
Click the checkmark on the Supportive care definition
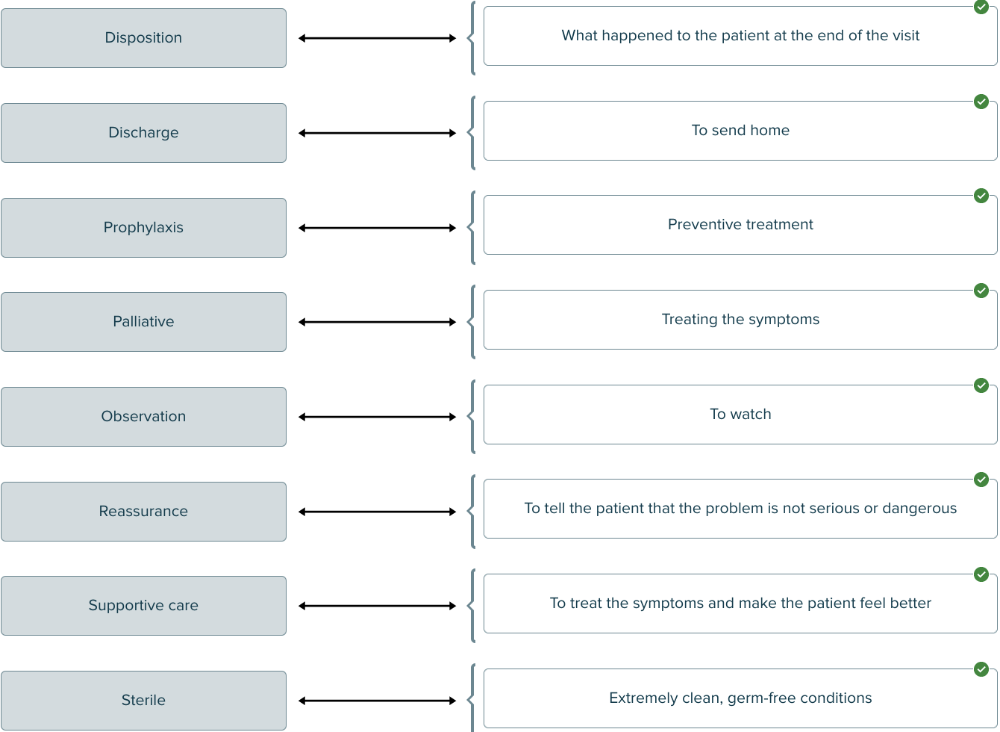[x=981, y=575]
